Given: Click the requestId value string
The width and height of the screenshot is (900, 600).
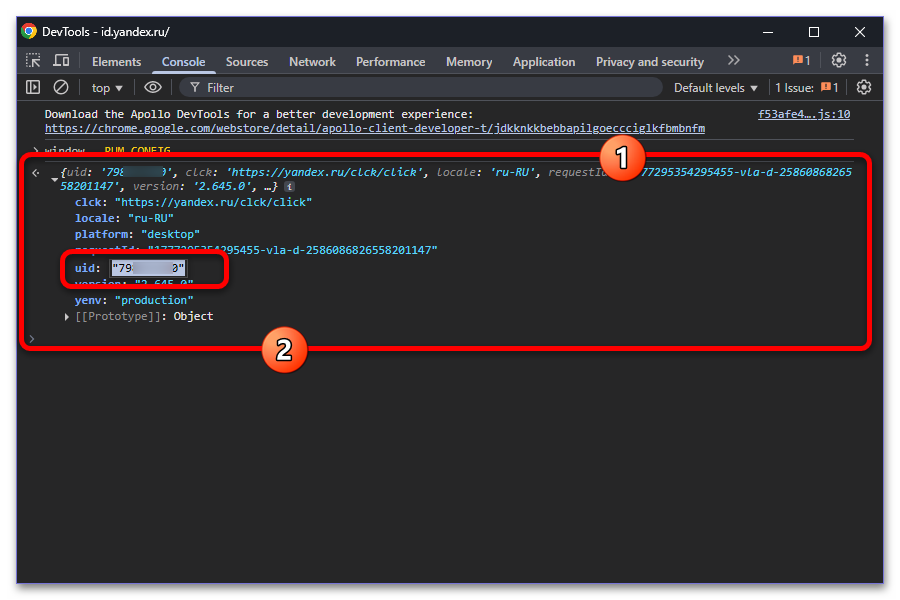Looking at the screenshot, I should pyautogui.click(x=293, y=250).
